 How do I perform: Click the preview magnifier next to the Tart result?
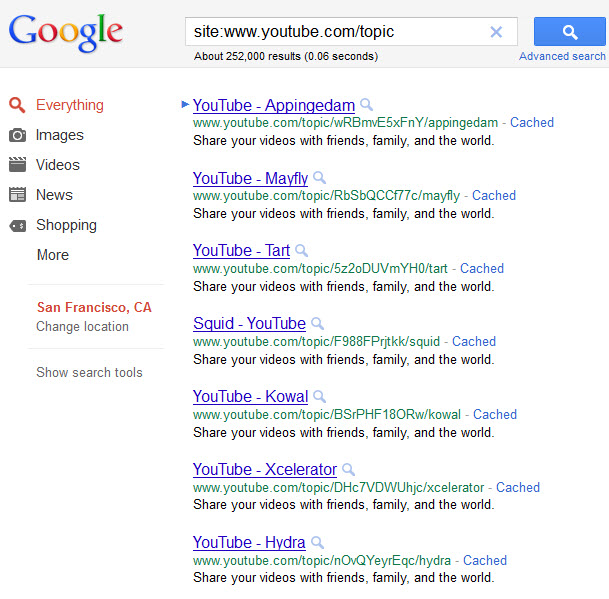[301, 250]
